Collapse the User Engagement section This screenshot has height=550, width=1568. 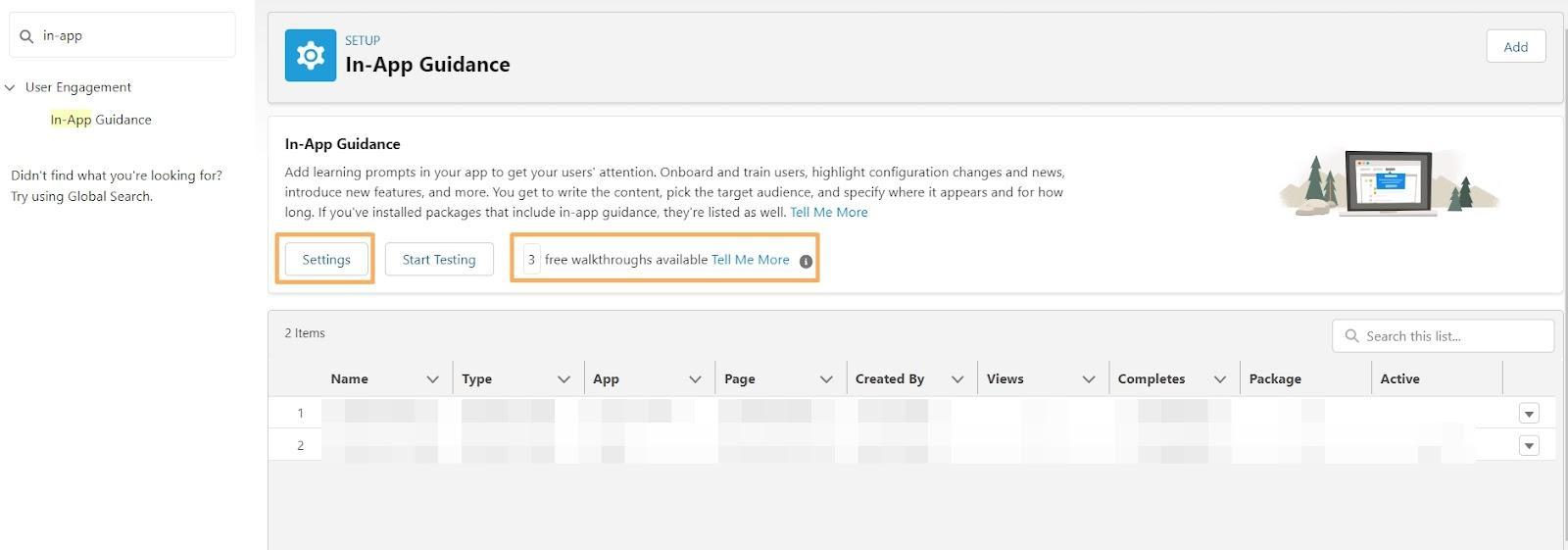(11, 87)
